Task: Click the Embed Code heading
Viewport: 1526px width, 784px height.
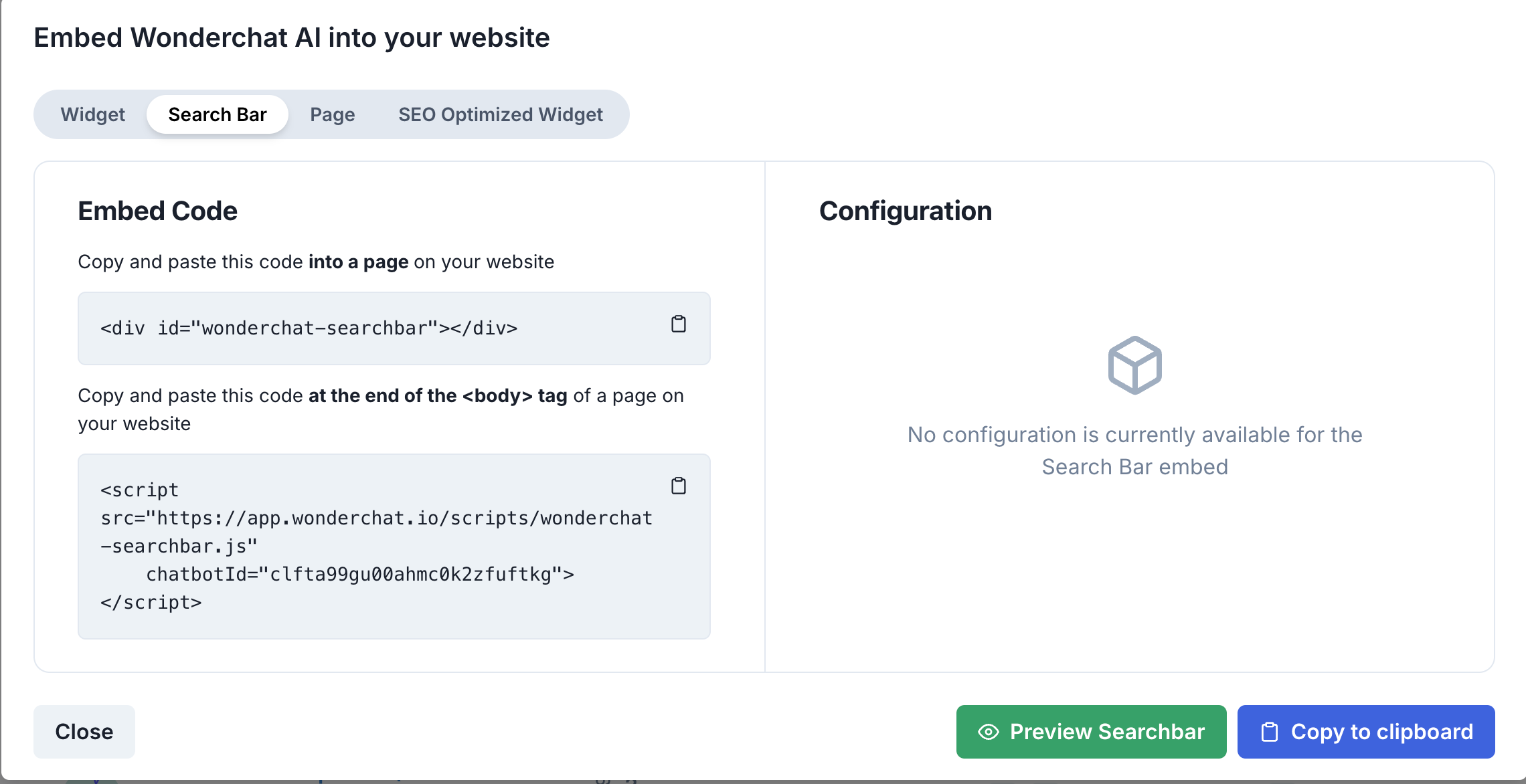Action: [x=157, y=211]
